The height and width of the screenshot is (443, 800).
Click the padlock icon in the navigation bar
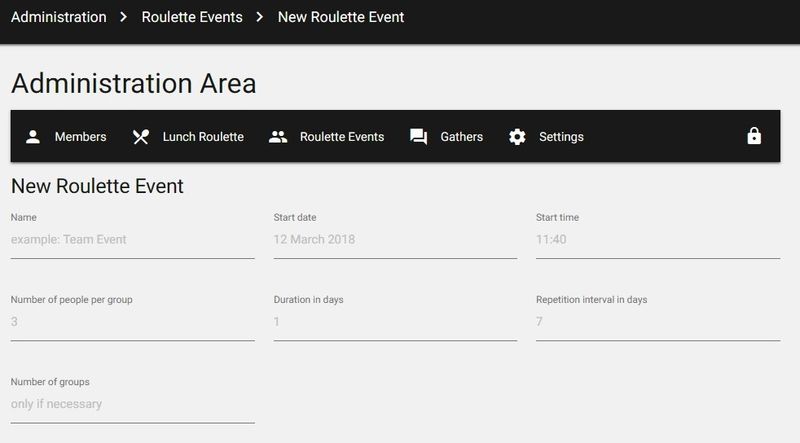[754, 137]
